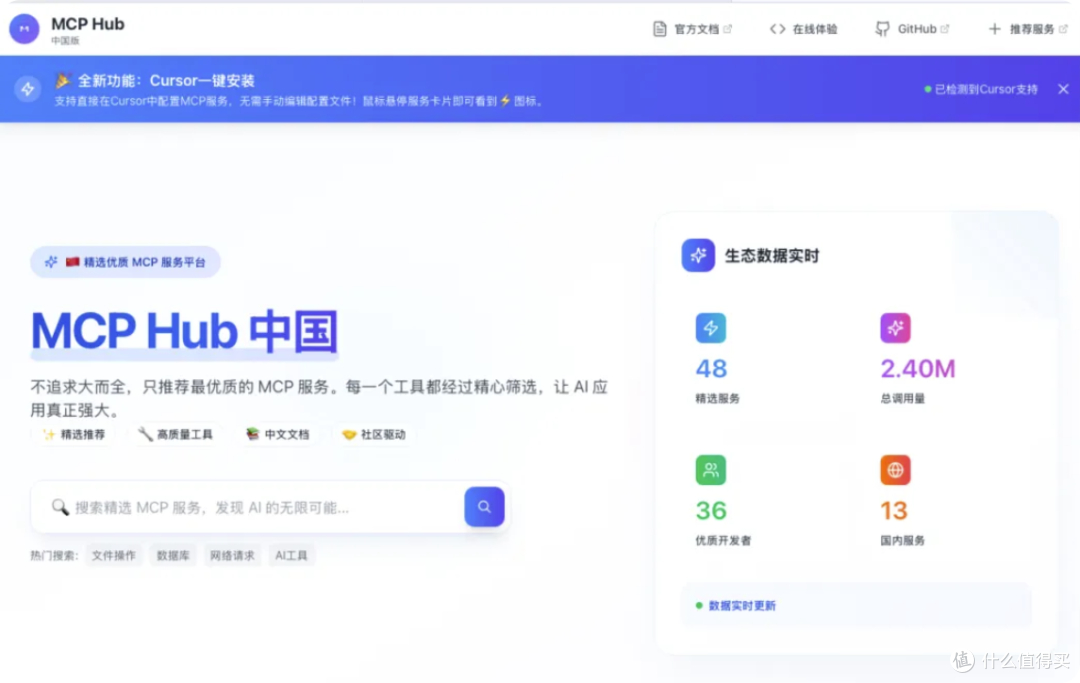Select the 官方文档 document icon
This screenshot has width=1080, height=683.
click(658, 28)
